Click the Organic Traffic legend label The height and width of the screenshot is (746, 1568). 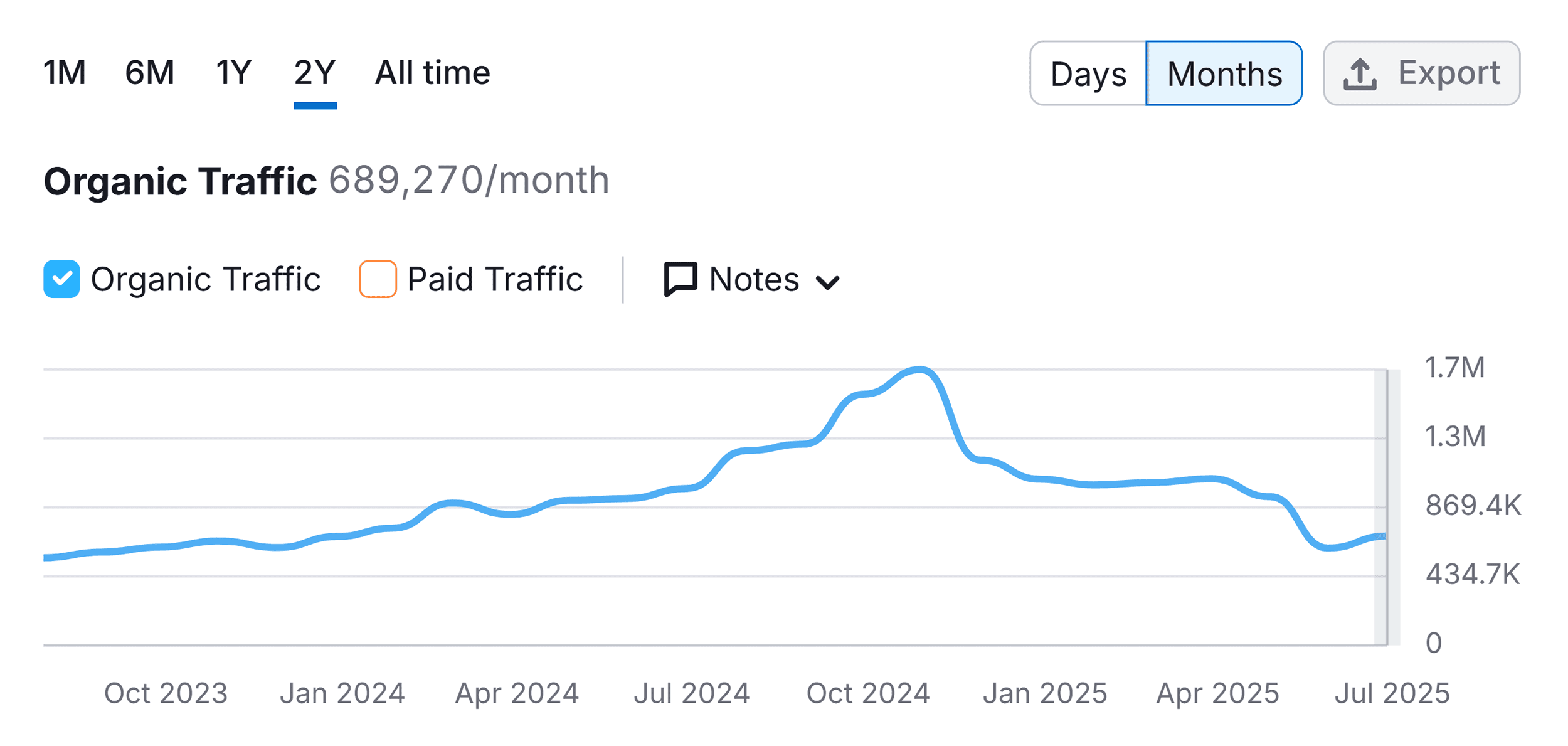205,279
